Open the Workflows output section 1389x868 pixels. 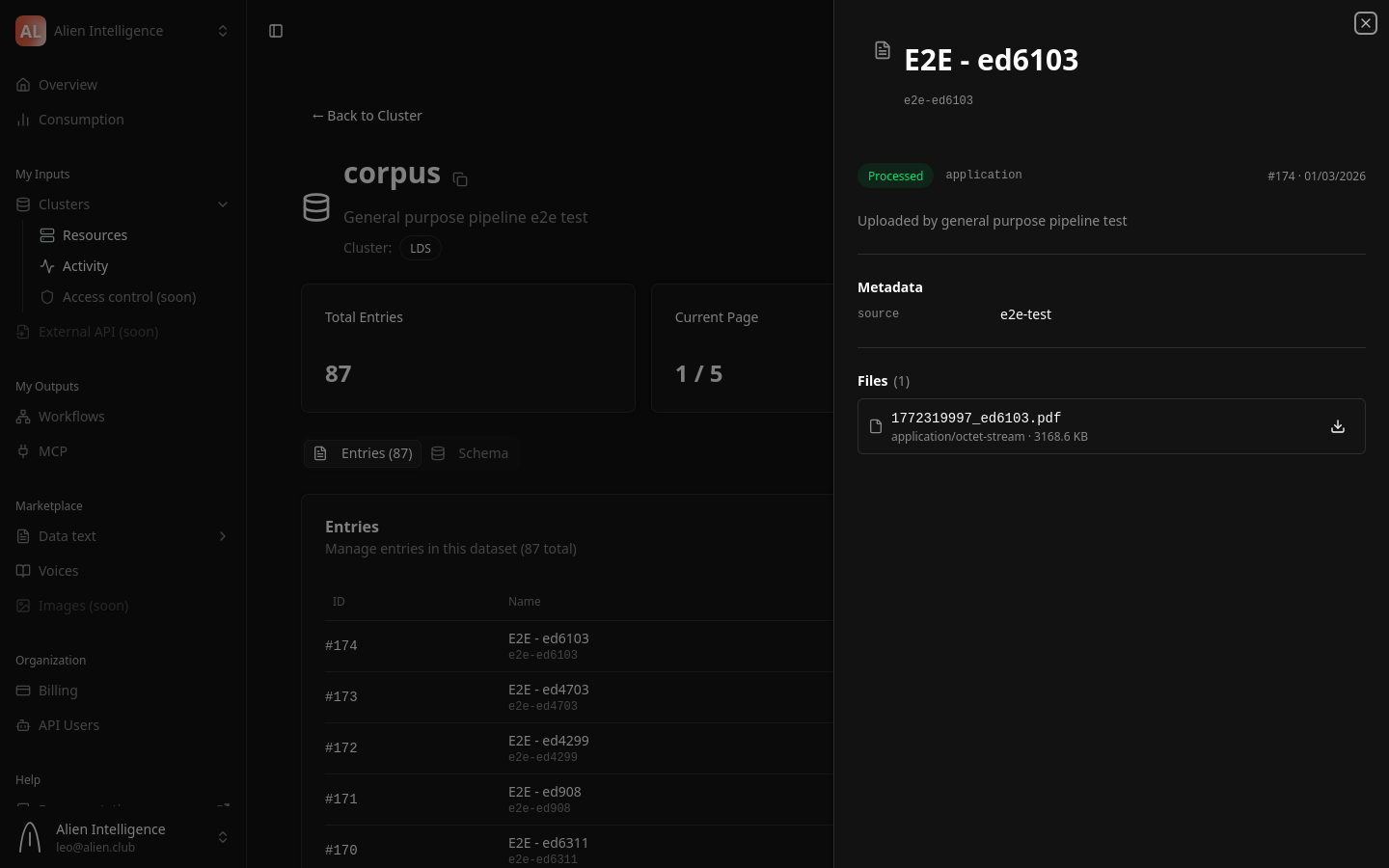coord(71,416)
